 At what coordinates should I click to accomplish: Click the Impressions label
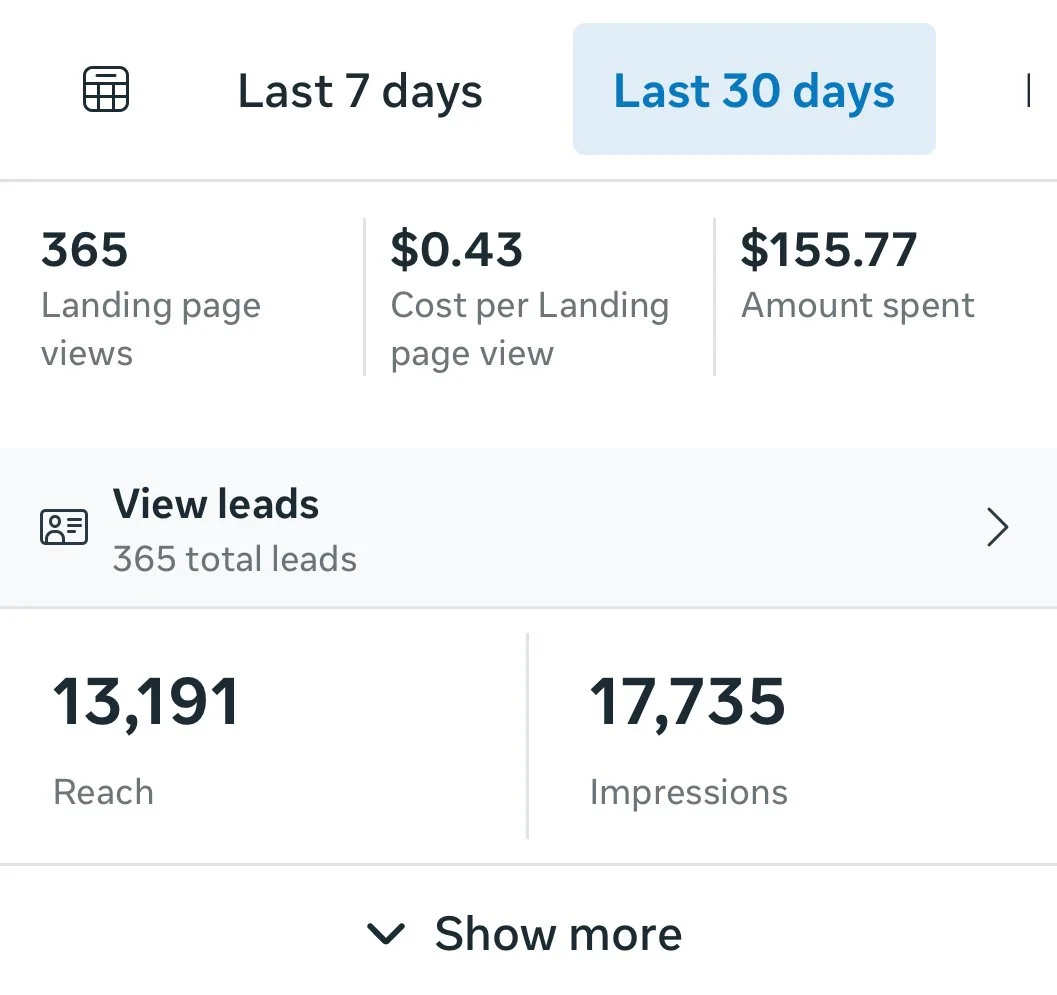(x=689, y=793)
